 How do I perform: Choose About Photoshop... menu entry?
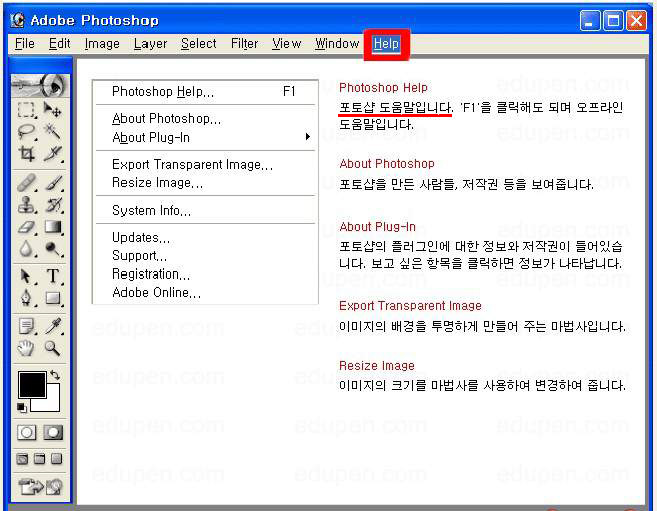click(205, 119)
